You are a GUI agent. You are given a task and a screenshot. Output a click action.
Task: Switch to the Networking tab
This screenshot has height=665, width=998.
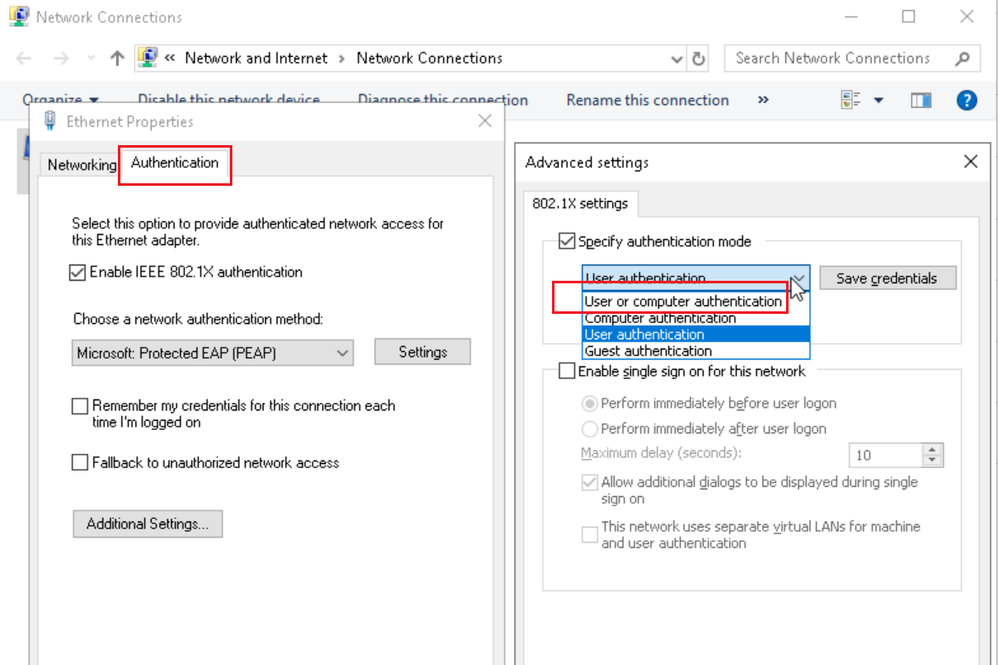point(81,165)
